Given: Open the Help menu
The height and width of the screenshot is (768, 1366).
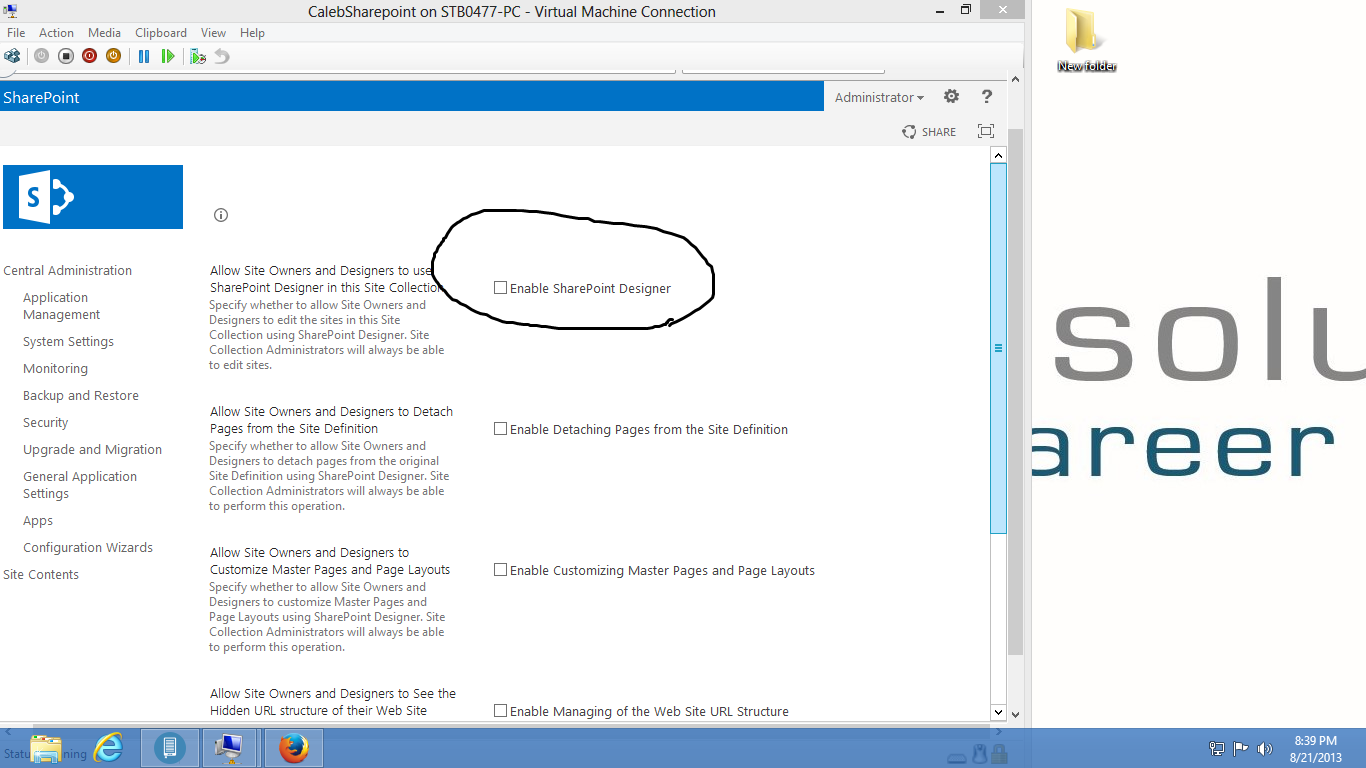Looking at the screenshot, I should (x=252, y=33).
